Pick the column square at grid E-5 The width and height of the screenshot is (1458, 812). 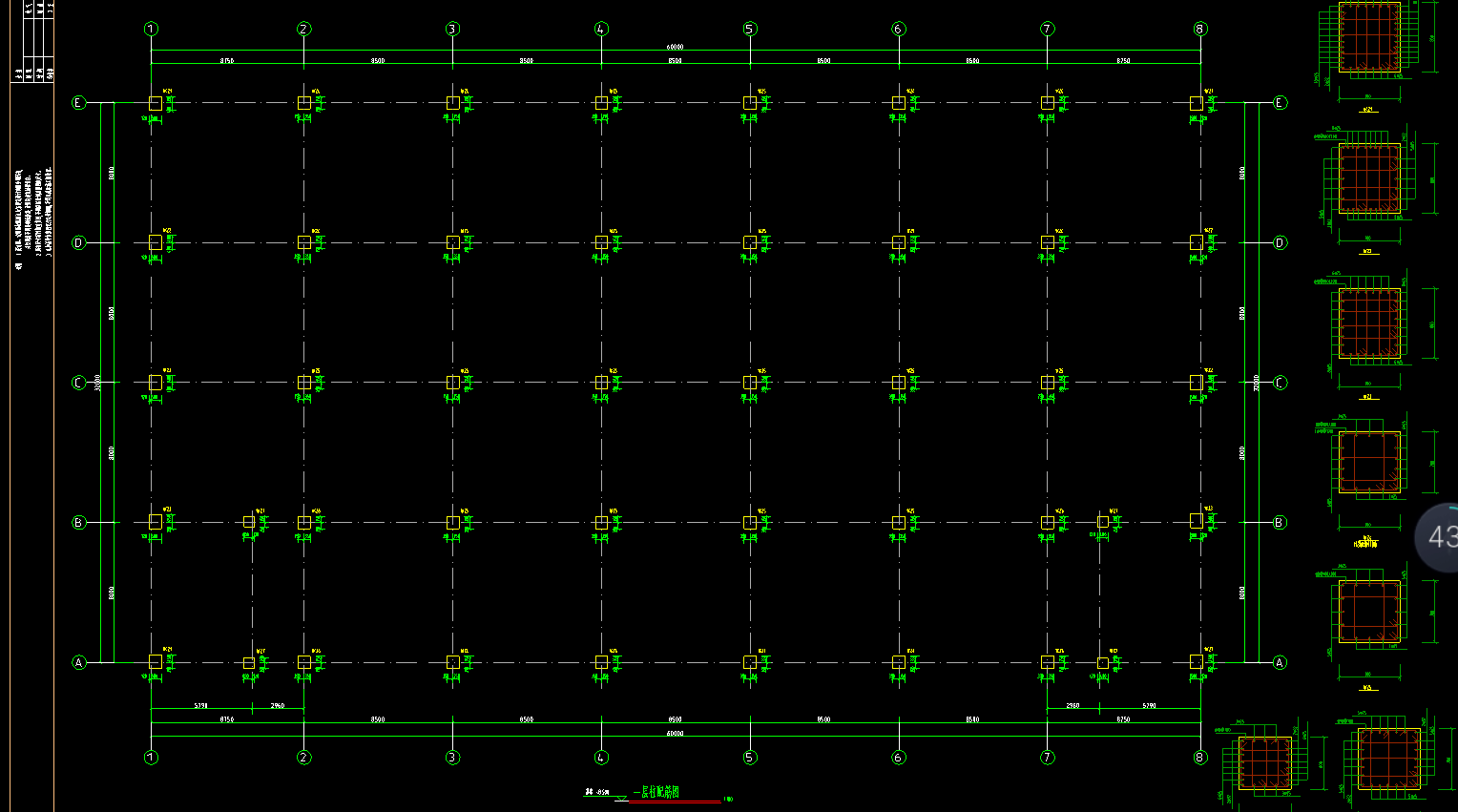click(x=750, y=102)
